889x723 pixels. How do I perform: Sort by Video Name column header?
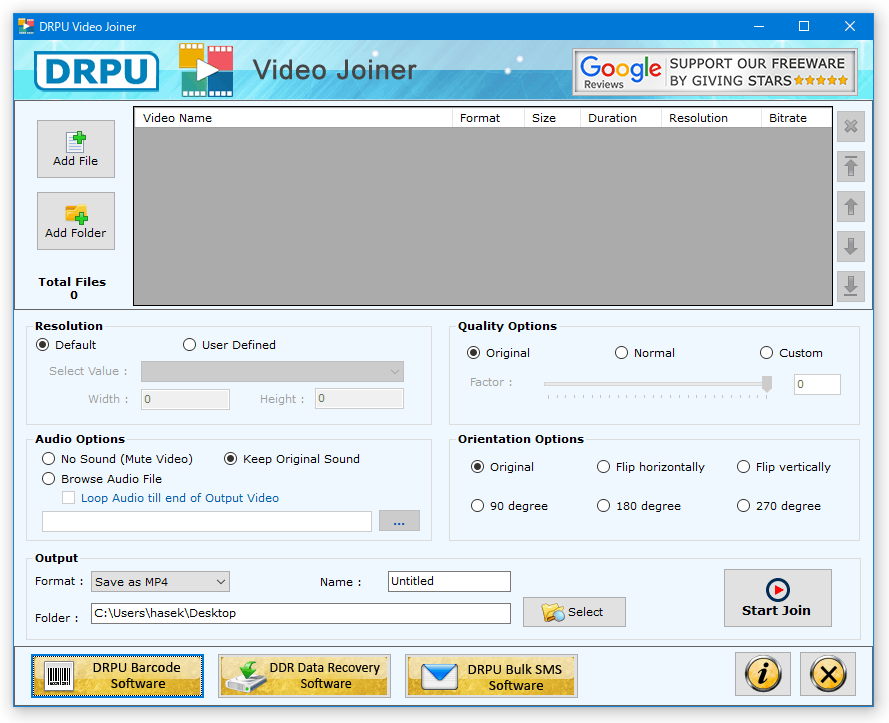click(x=293, y=118)
